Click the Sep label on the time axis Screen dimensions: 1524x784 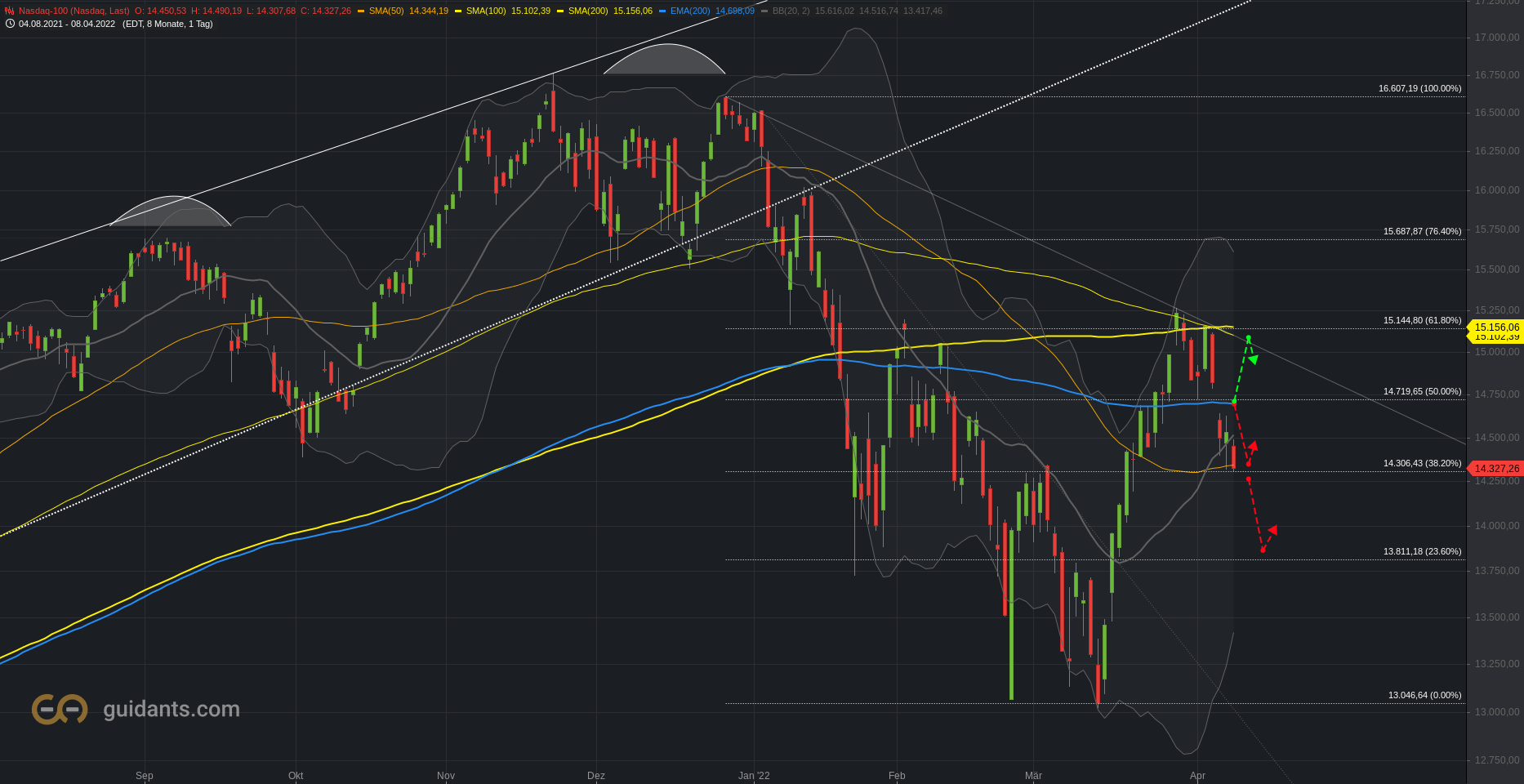tap(145, 776)
